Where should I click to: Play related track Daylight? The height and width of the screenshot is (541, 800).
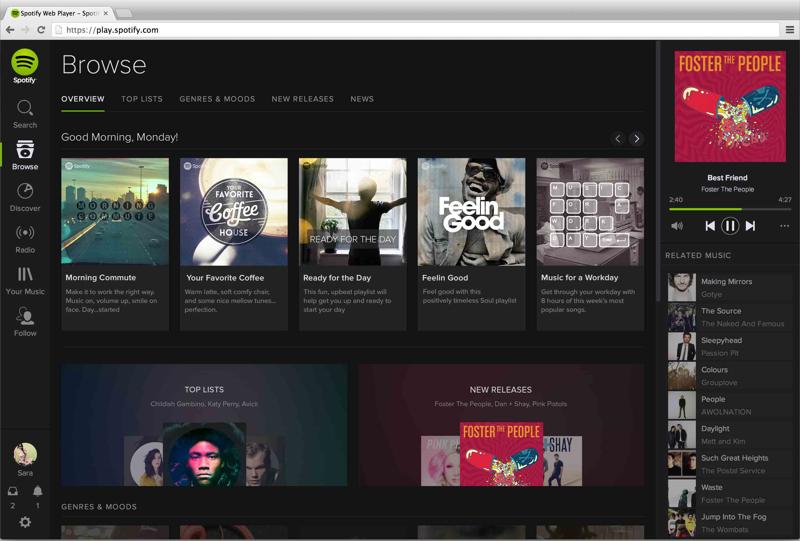[730, 435]
